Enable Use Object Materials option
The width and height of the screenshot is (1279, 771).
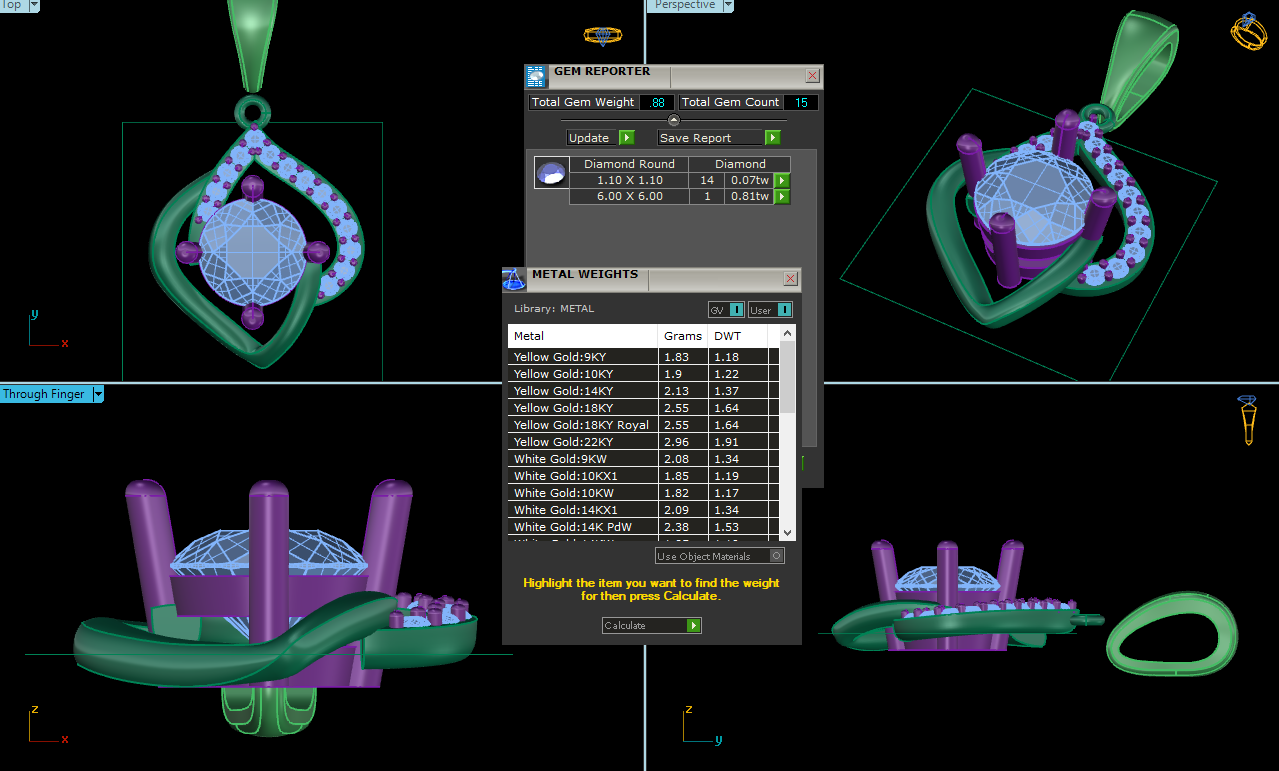pyautogui.click(x=777, y=556)
